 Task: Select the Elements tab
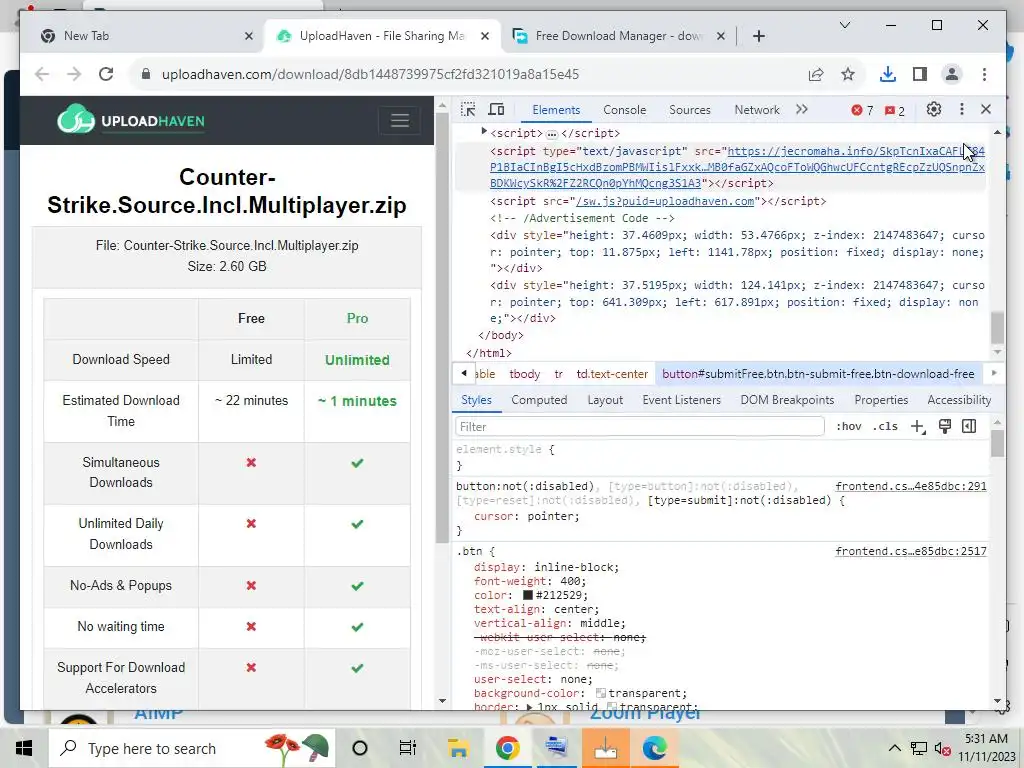(556, 110)
